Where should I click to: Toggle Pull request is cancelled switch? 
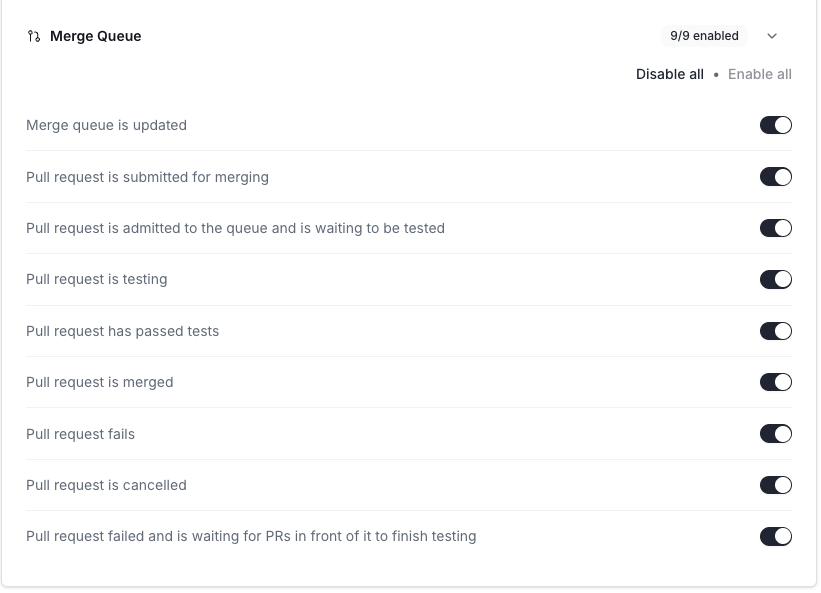click(x=776, y=485)
